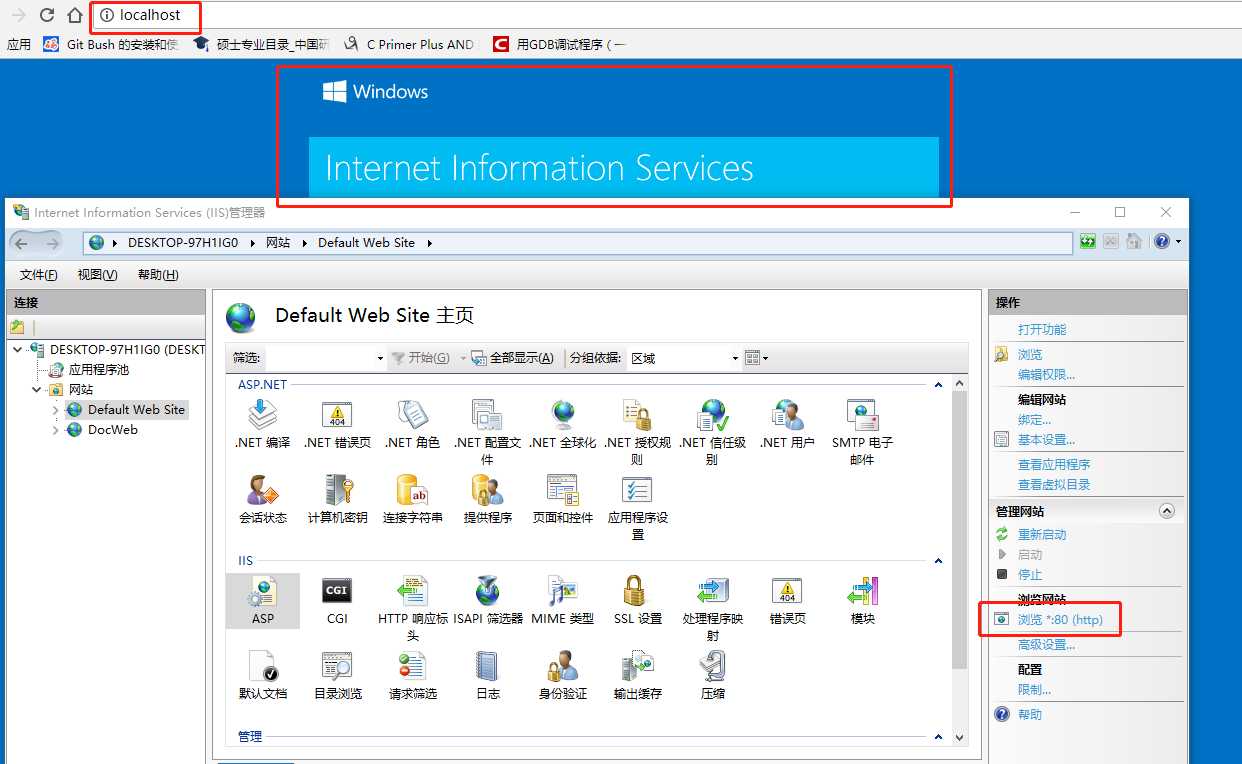Open the 帮助(H) menu
1242x764 pixels.
click(x=158, y=275)
